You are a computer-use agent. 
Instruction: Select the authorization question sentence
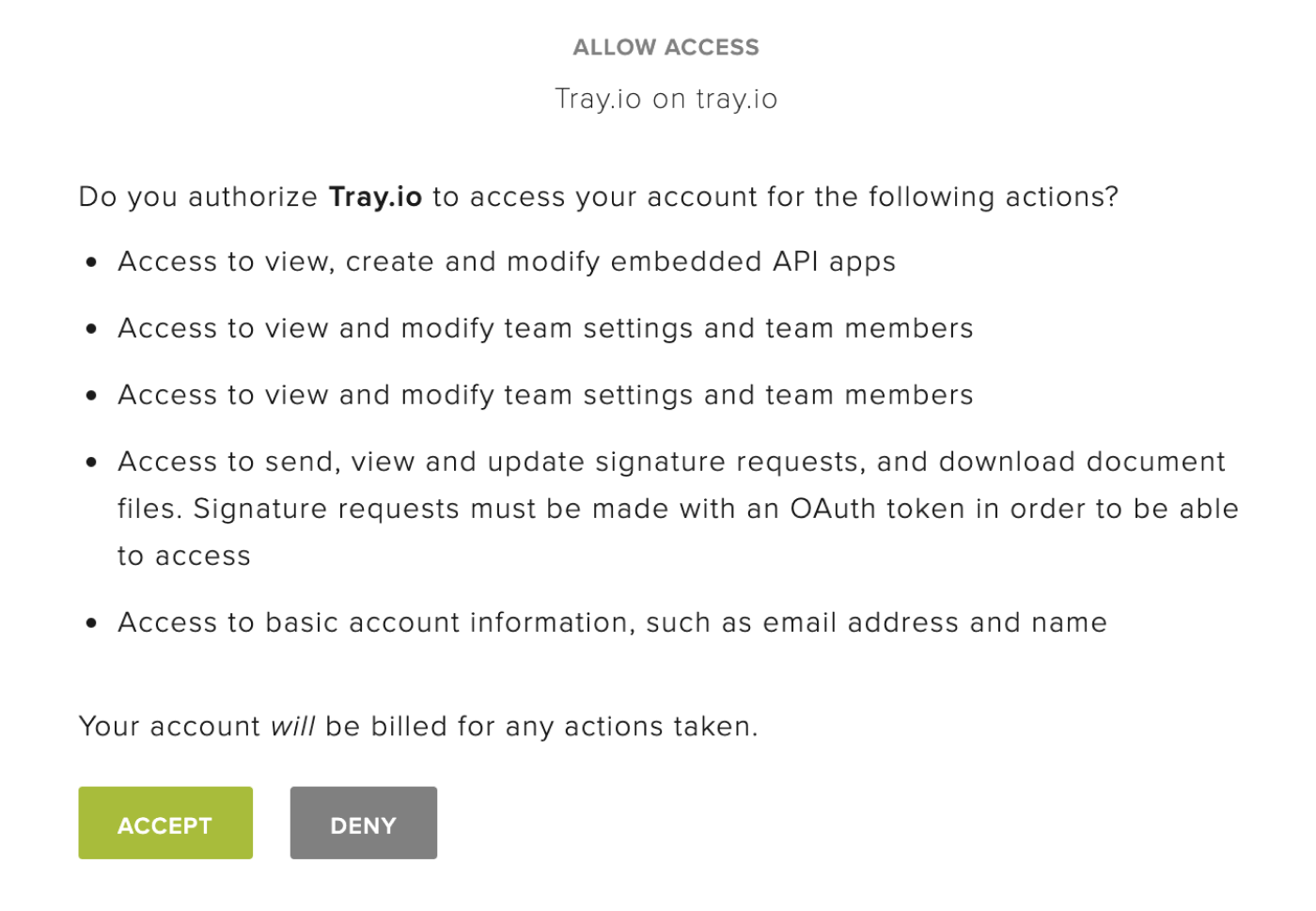(598, 196)
